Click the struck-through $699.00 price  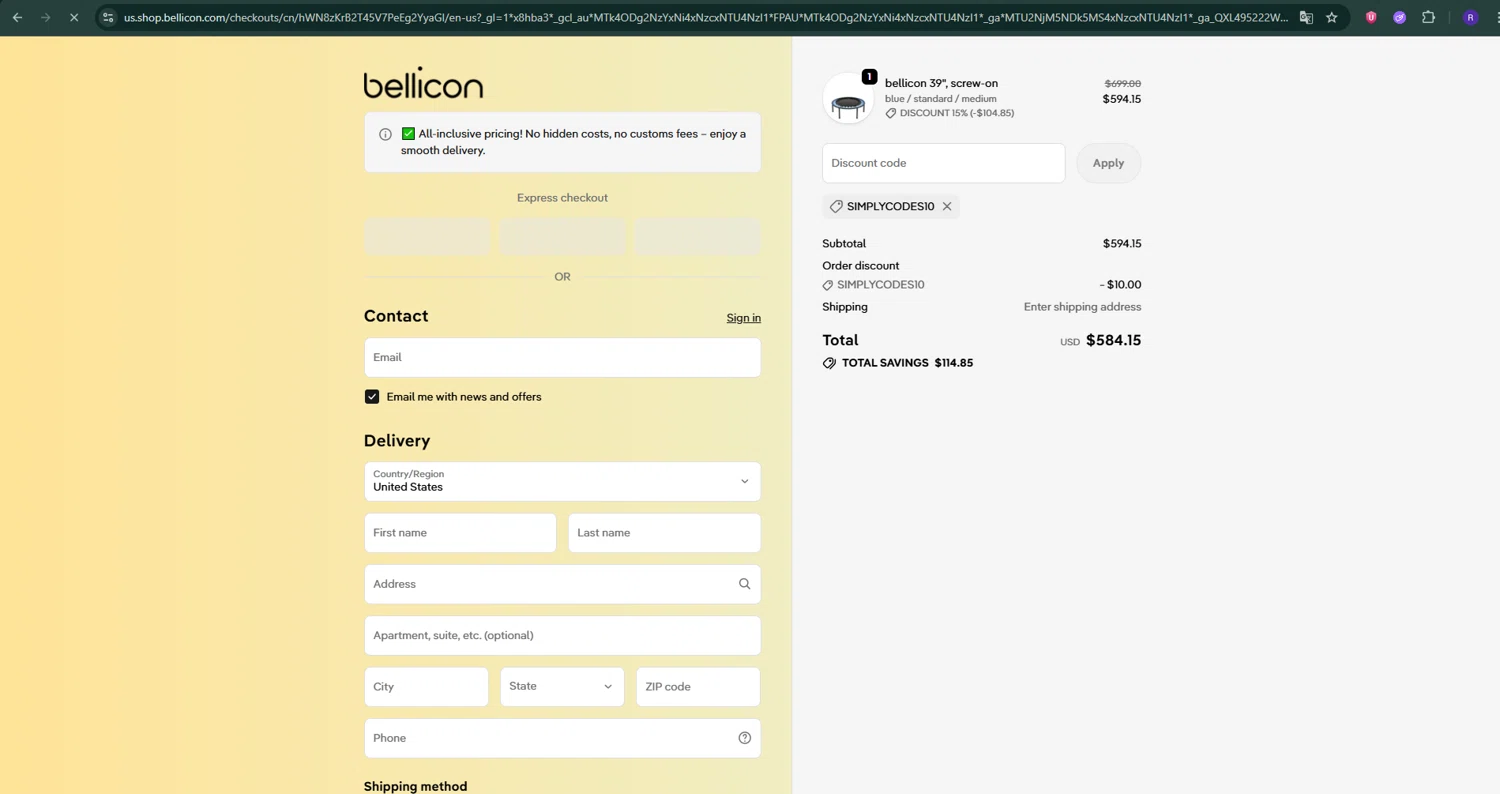coord(1122,84)
